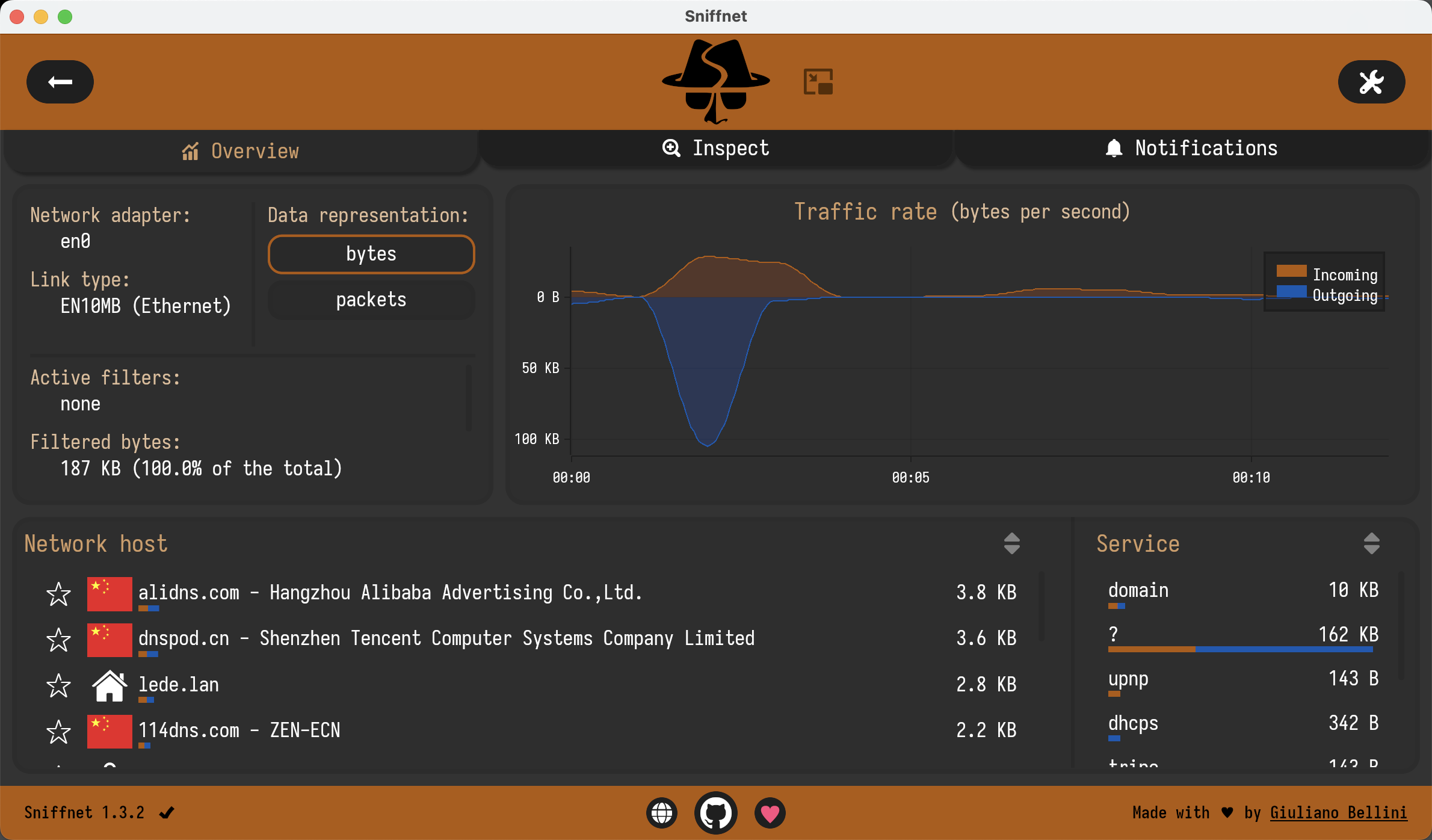Select bytes data representation
1432x840 pixels.
point(371,254)
